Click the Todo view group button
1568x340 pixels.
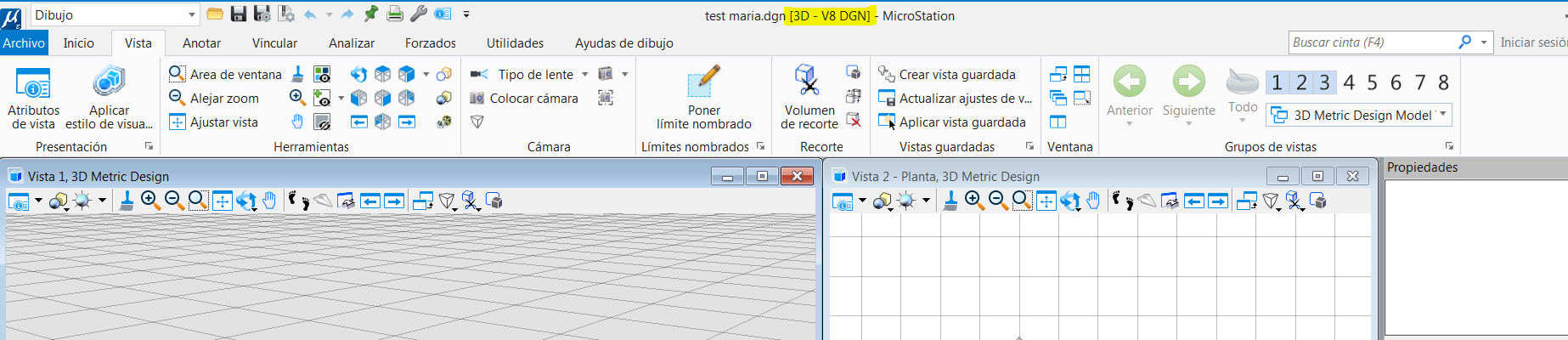coord(1243,95)
